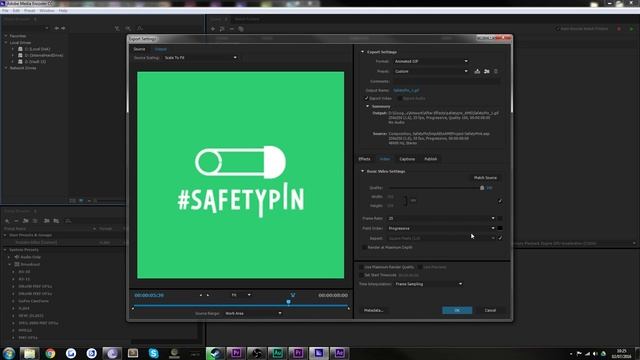
Task: Toggle Export Video checkbox
Action: (366, 98)
